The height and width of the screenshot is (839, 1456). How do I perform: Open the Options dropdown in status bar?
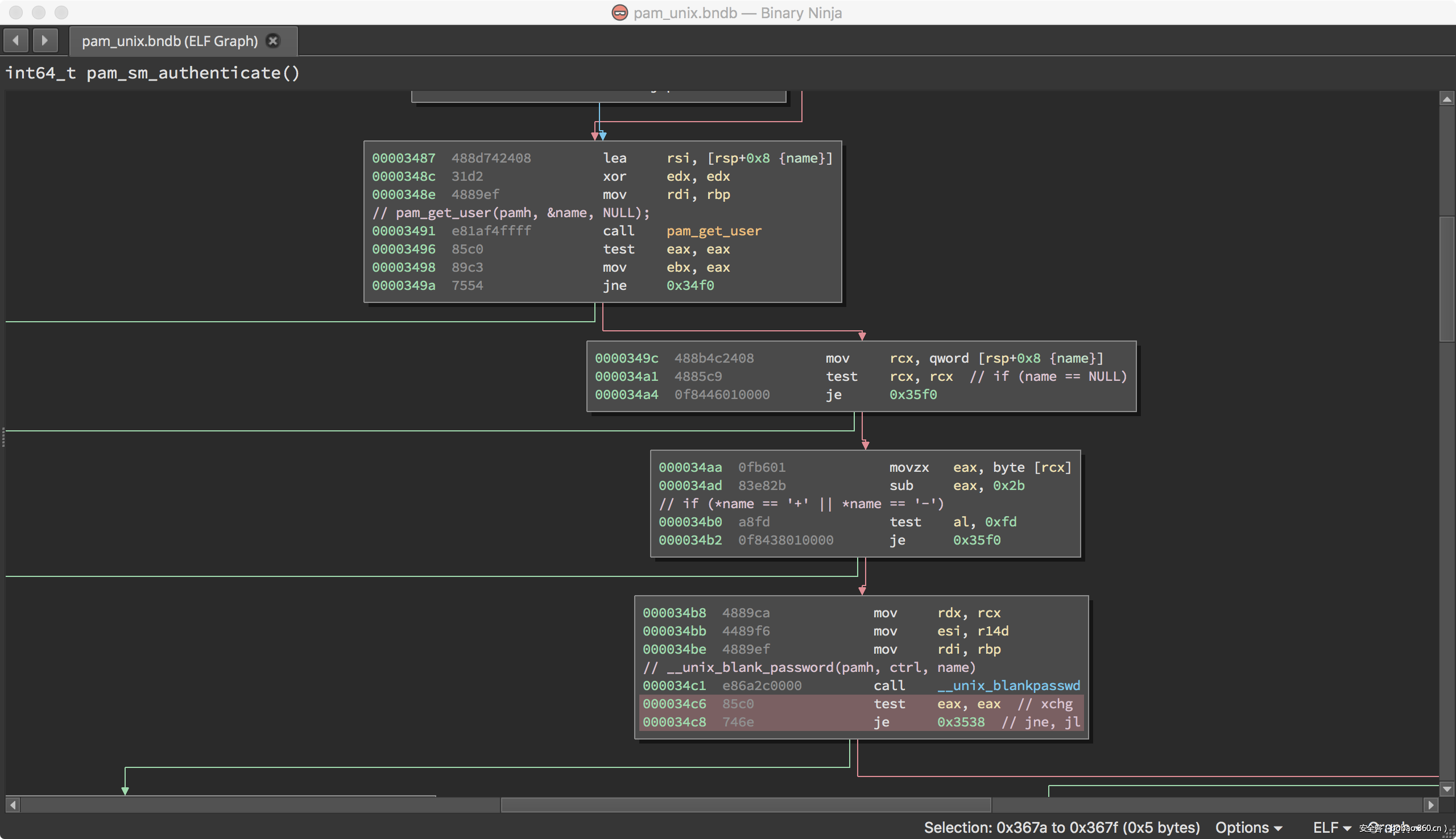[x=1248, y=828]
